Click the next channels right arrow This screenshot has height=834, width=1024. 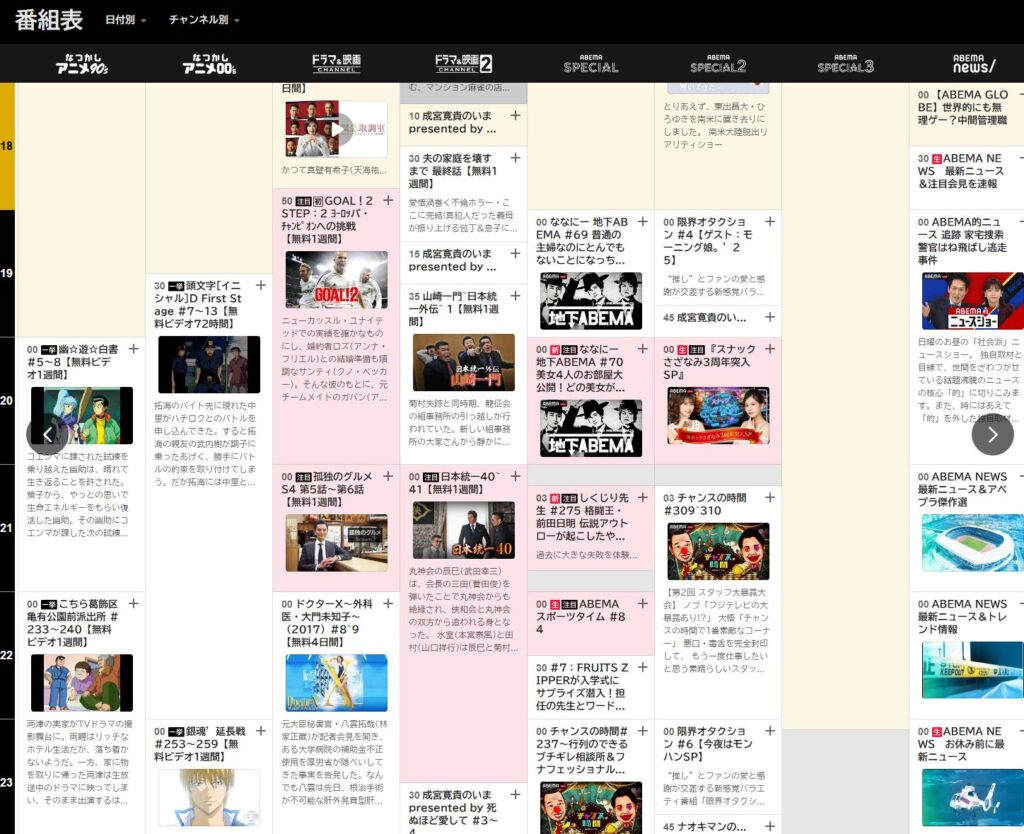click(x=992, y=434)
